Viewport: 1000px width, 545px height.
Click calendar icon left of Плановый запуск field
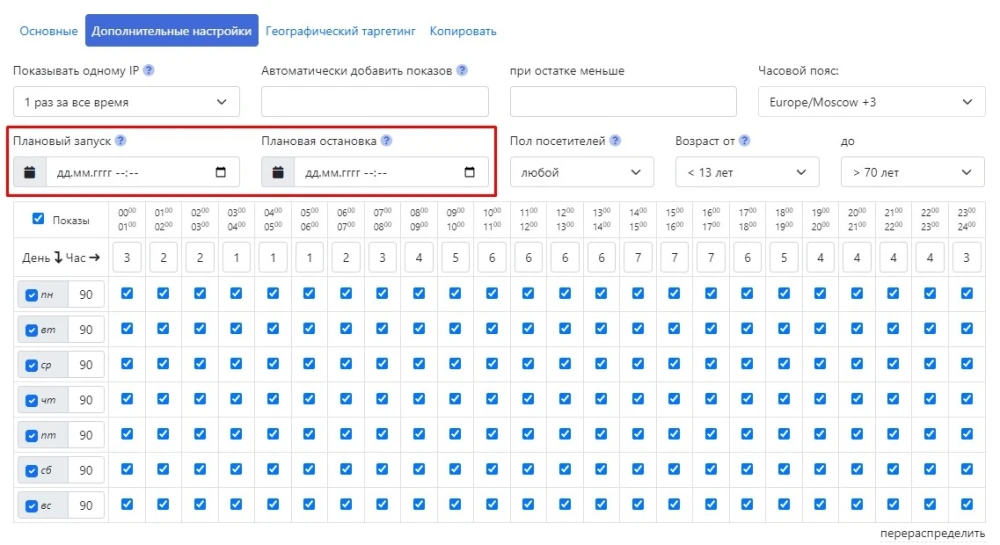click(30, 173)
